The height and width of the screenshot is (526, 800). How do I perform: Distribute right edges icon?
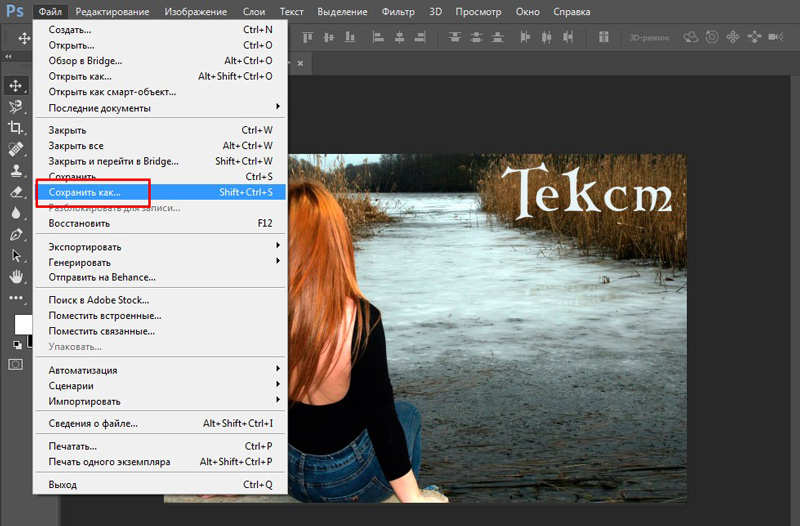point(568,37)
